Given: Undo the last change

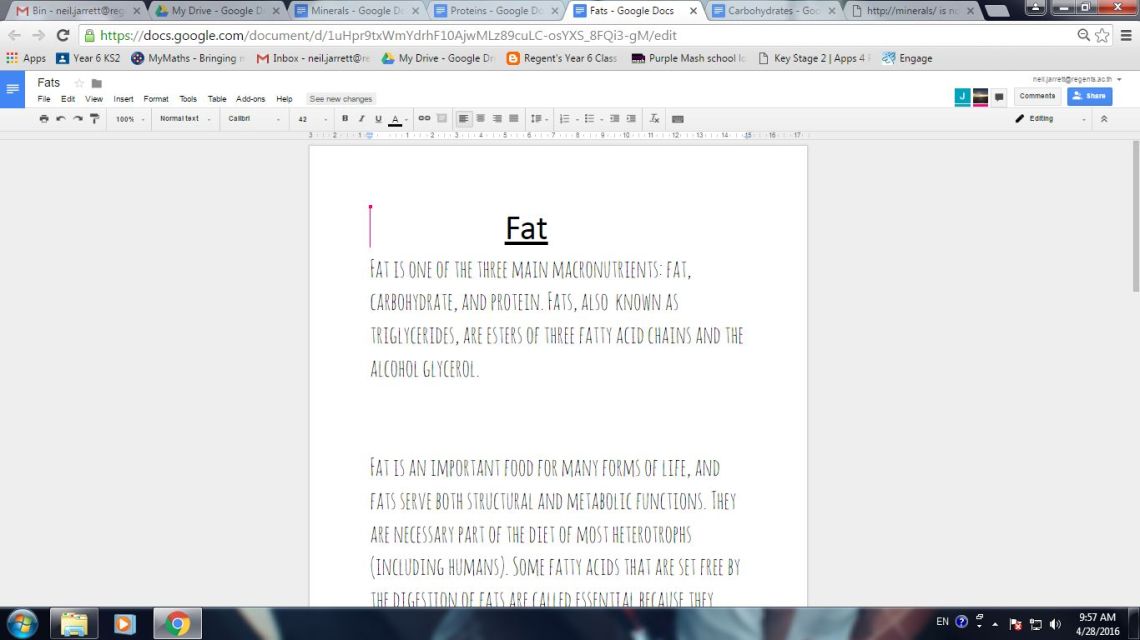Looking at the screenshot, I should pyautogui.click(x=60, y=118).
